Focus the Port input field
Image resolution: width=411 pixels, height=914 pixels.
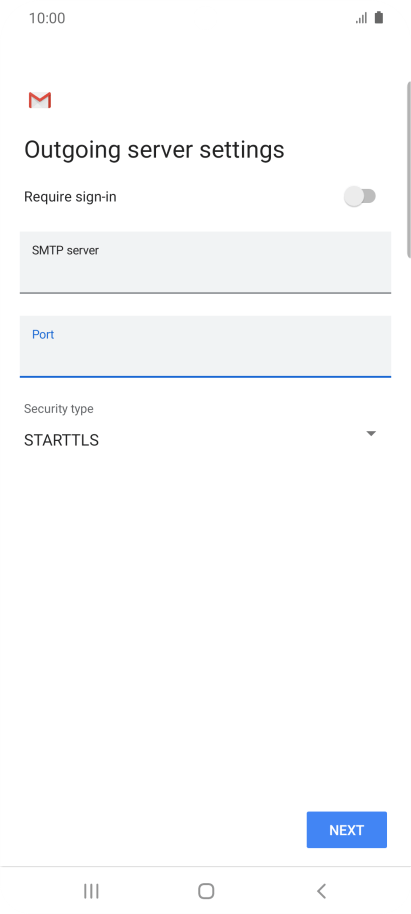click(205, 346)
